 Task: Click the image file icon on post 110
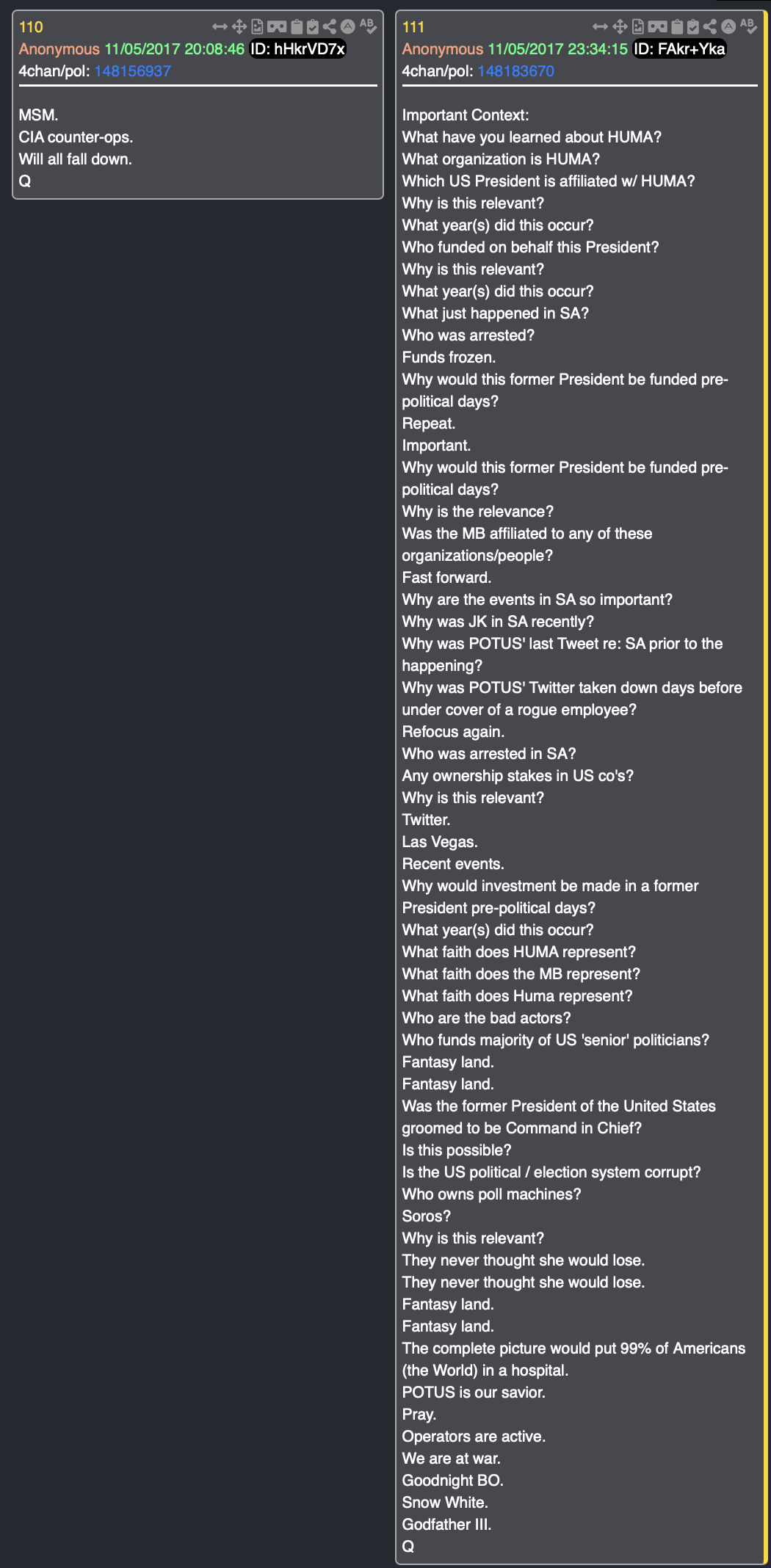click(x=257, y=27)
